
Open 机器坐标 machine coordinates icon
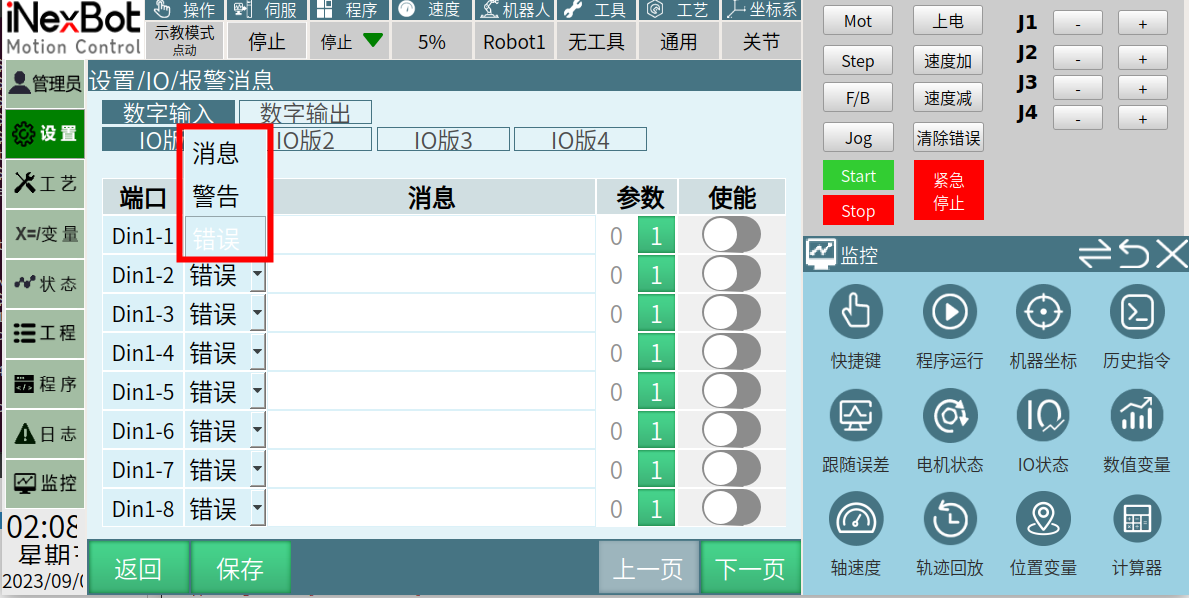[x=1043, y=313]
